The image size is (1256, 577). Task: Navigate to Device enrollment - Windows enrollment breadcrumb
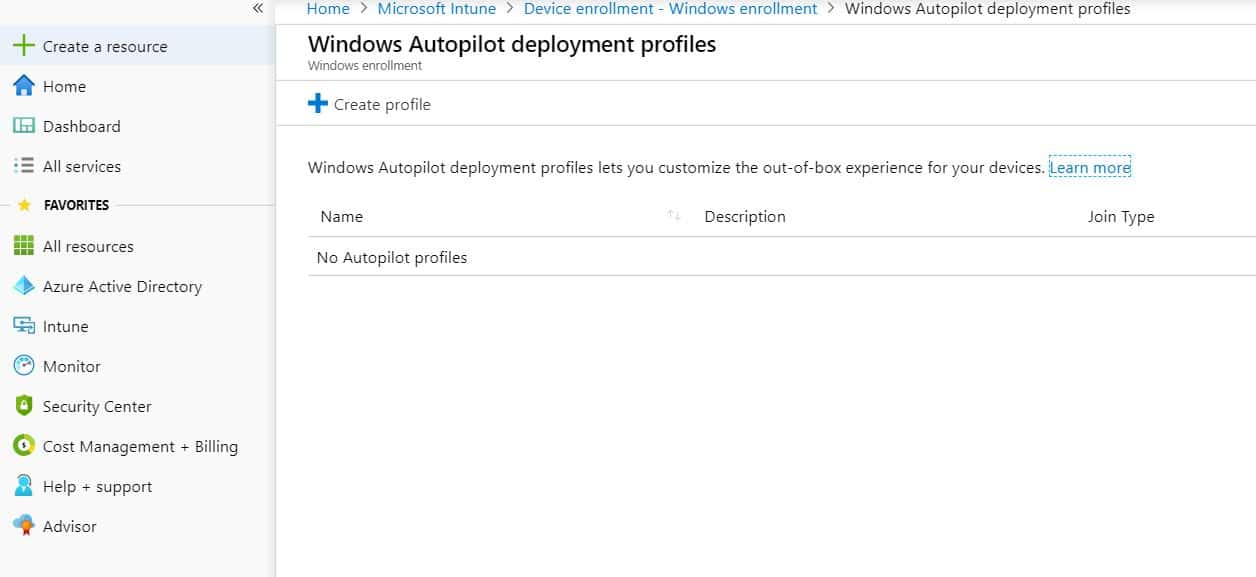[x=670, y=8]
